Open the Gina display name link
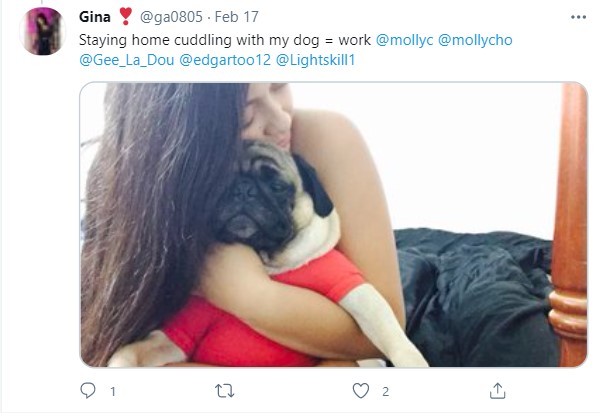The height and width of the screenshot is (413, 600). pyautogui.click(x=96, y=17)
